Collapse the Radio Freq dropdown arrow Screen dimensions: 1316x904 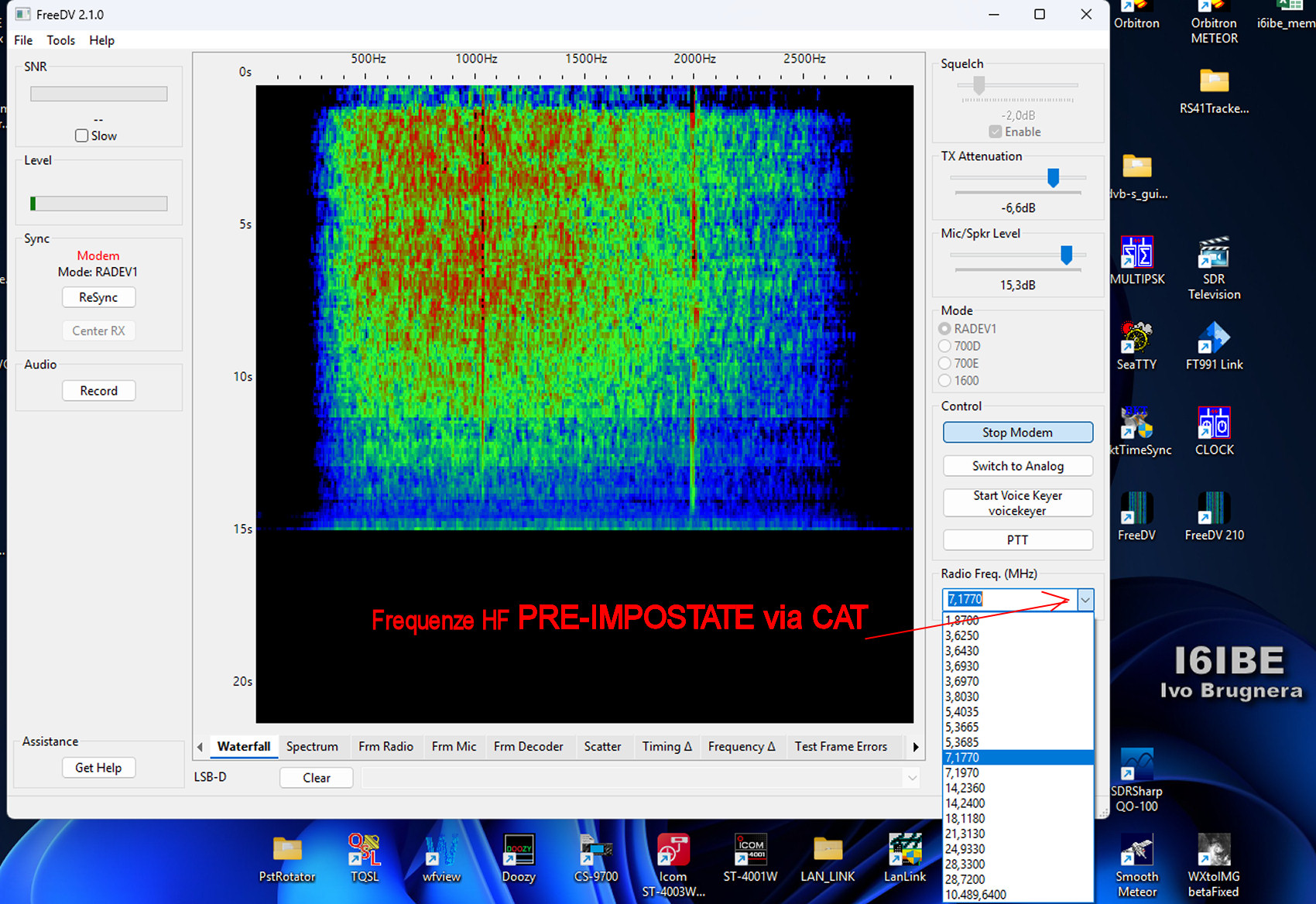point(1085,600)
